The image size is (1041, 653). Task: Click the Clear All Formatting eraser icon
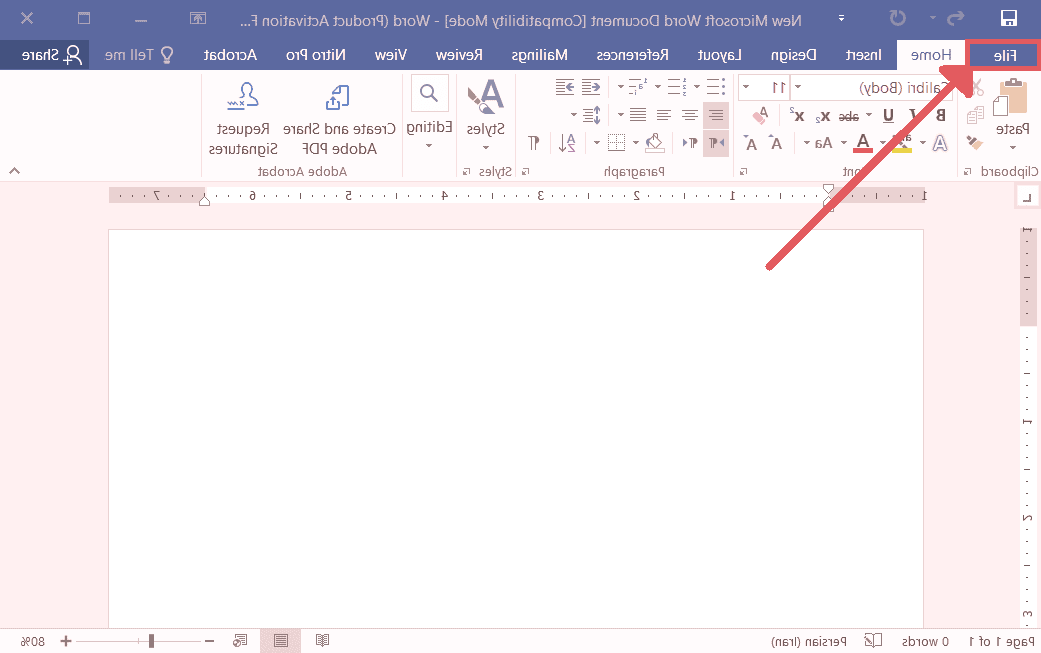[x=761, y=115]
